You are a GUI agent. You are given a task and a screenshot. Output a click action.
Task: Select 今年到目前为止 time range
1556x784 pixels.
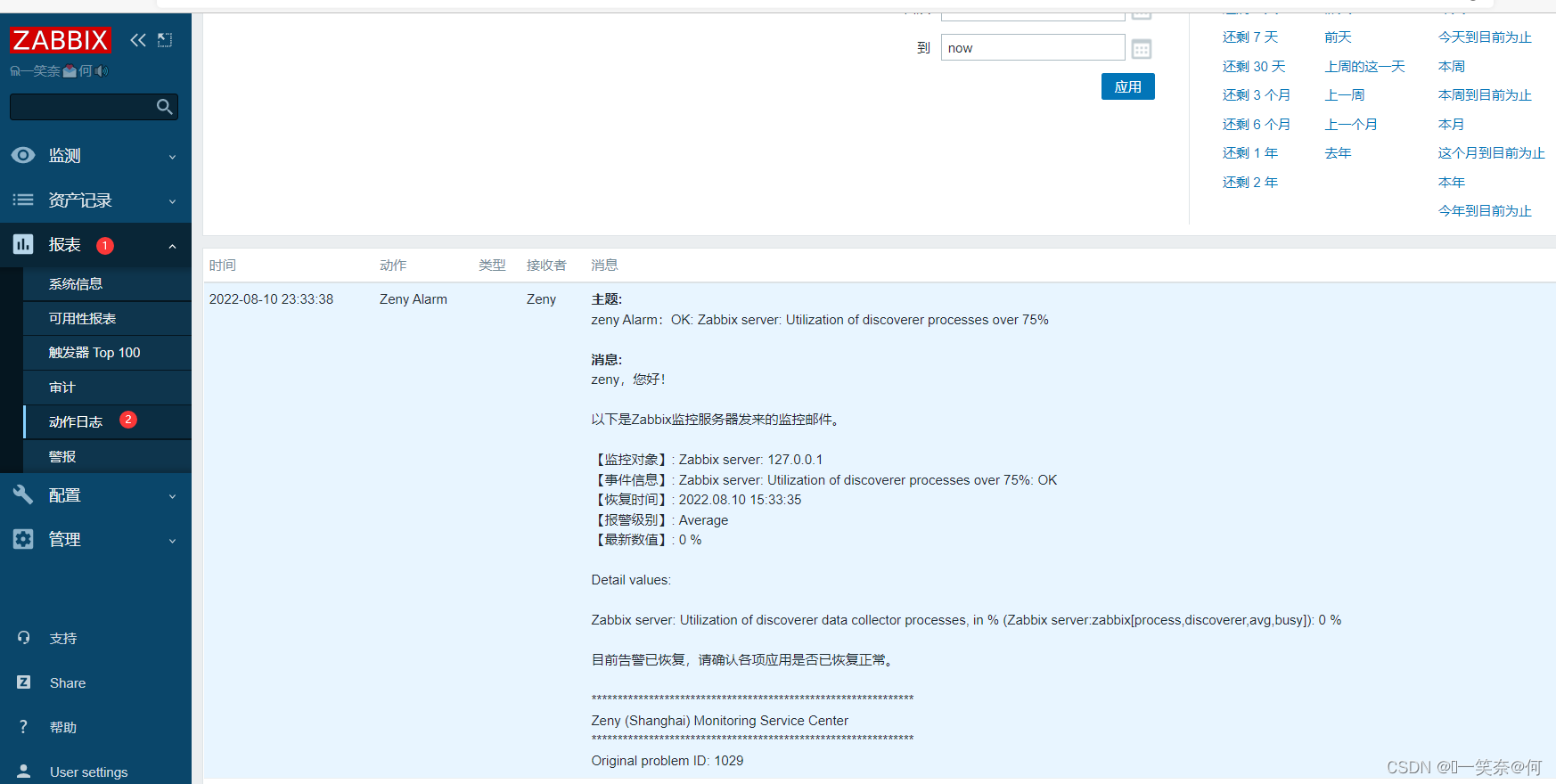pyautogui.click(x=1485, y=211)
